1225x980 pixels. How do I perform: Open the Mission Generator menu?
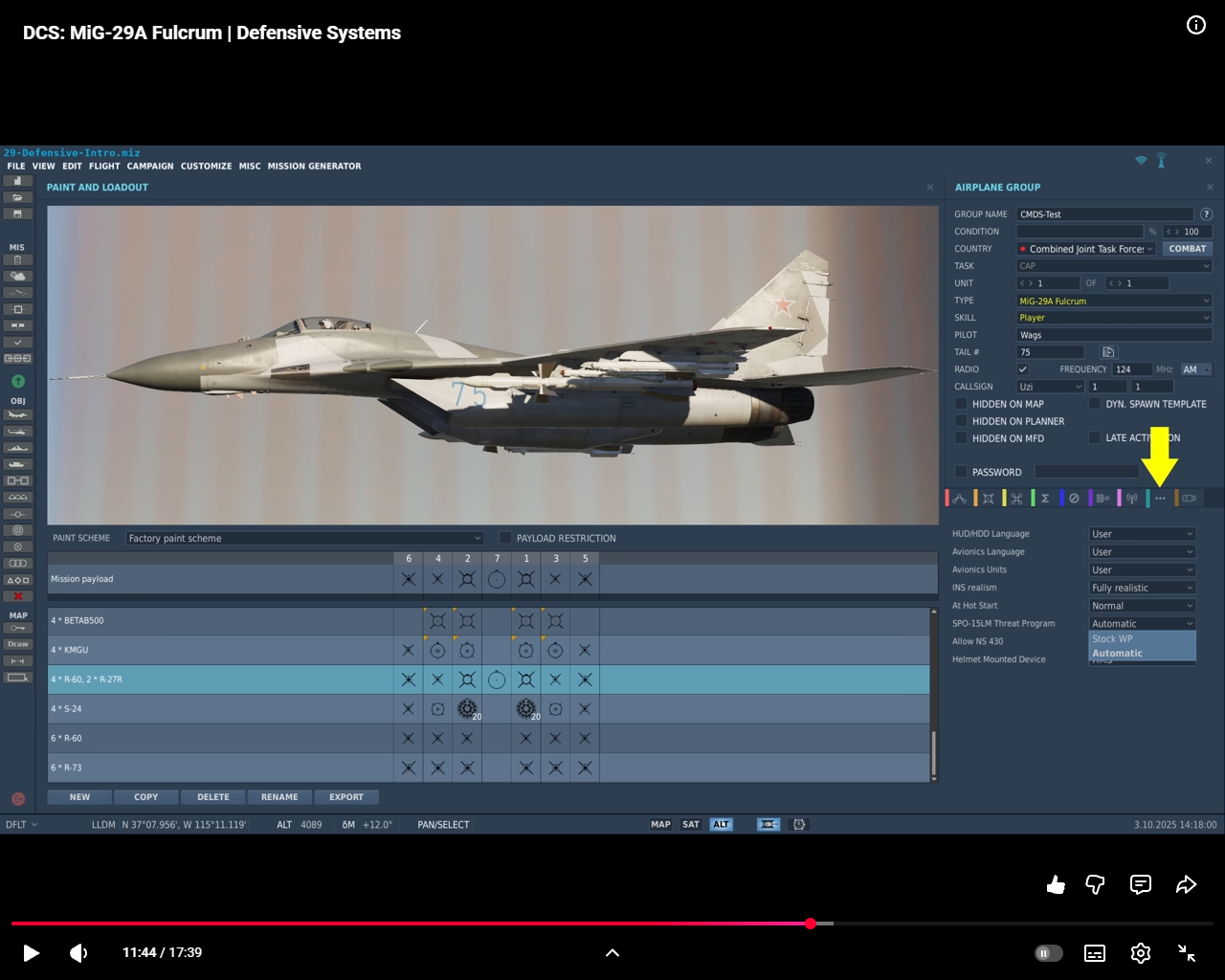[x=314, y=167]
